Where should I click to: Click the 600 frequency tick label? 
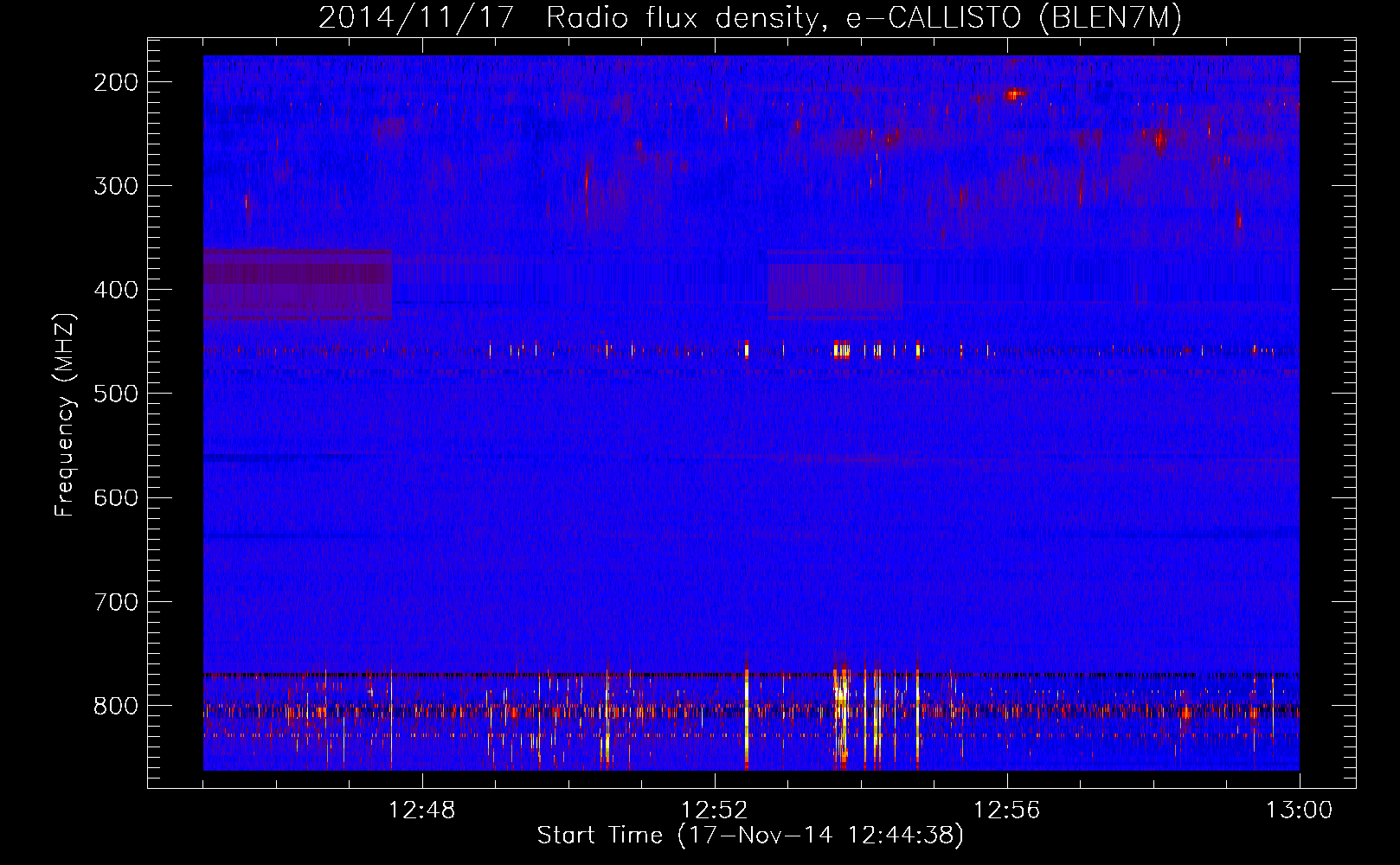pyautogui.click(x=116, y=497)
